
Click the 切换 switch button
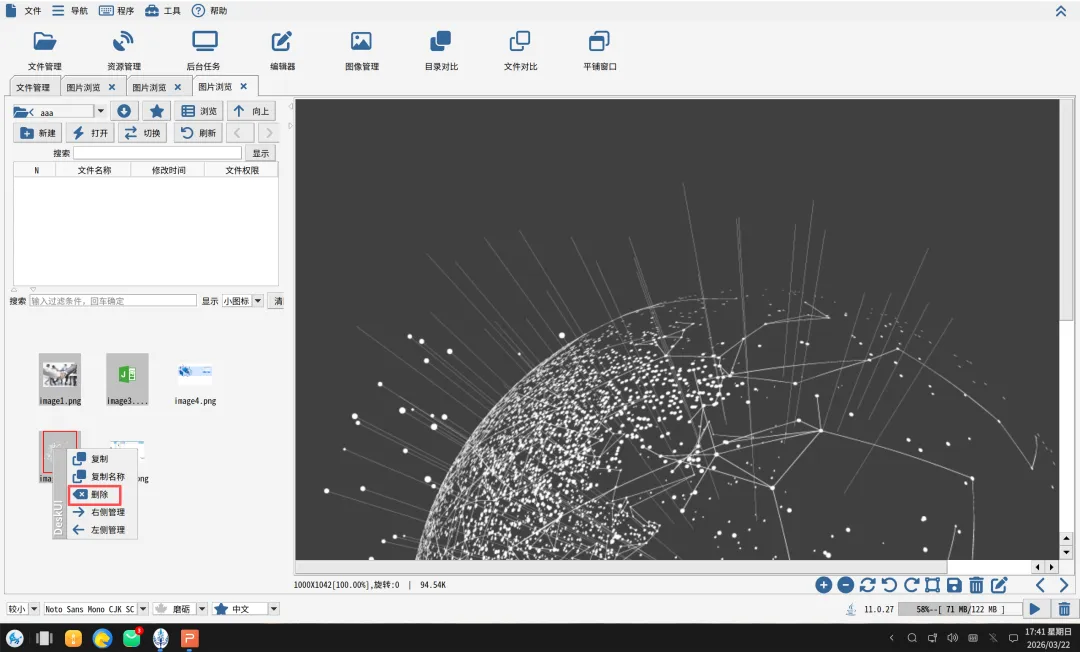pyautogui.click(x=143, y=133)
